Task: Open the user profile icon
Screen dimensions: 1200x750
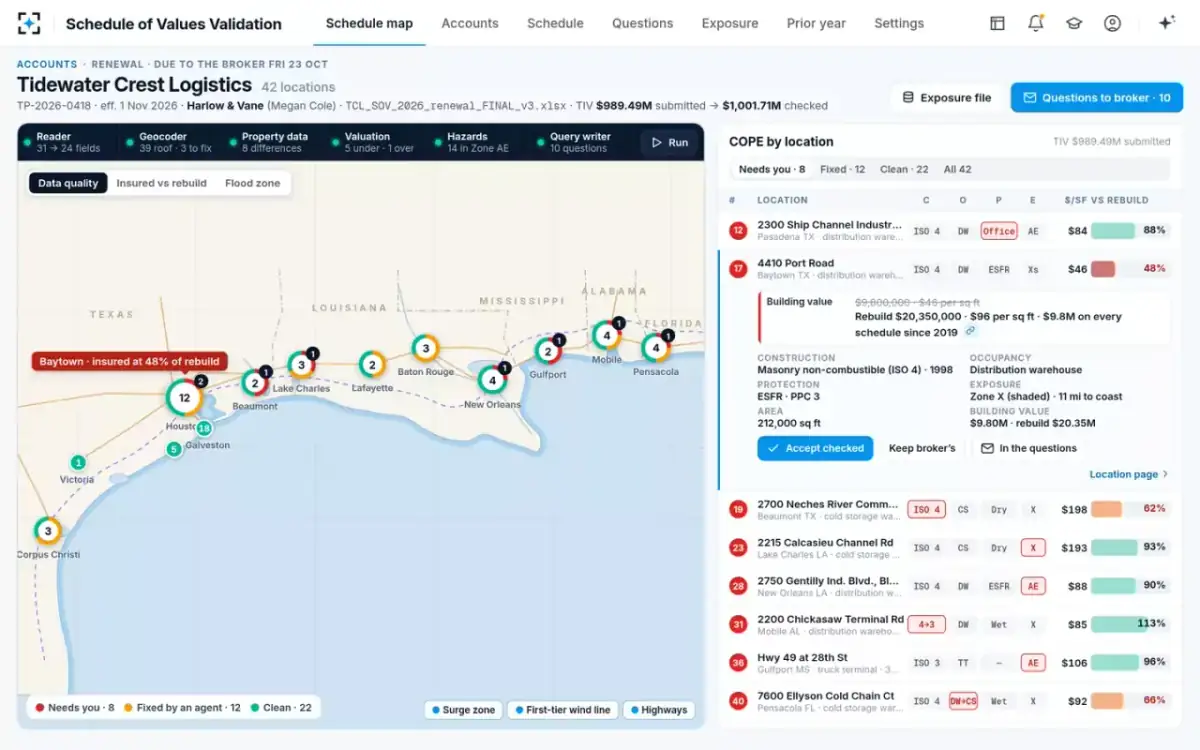Action: [1112, 23]
